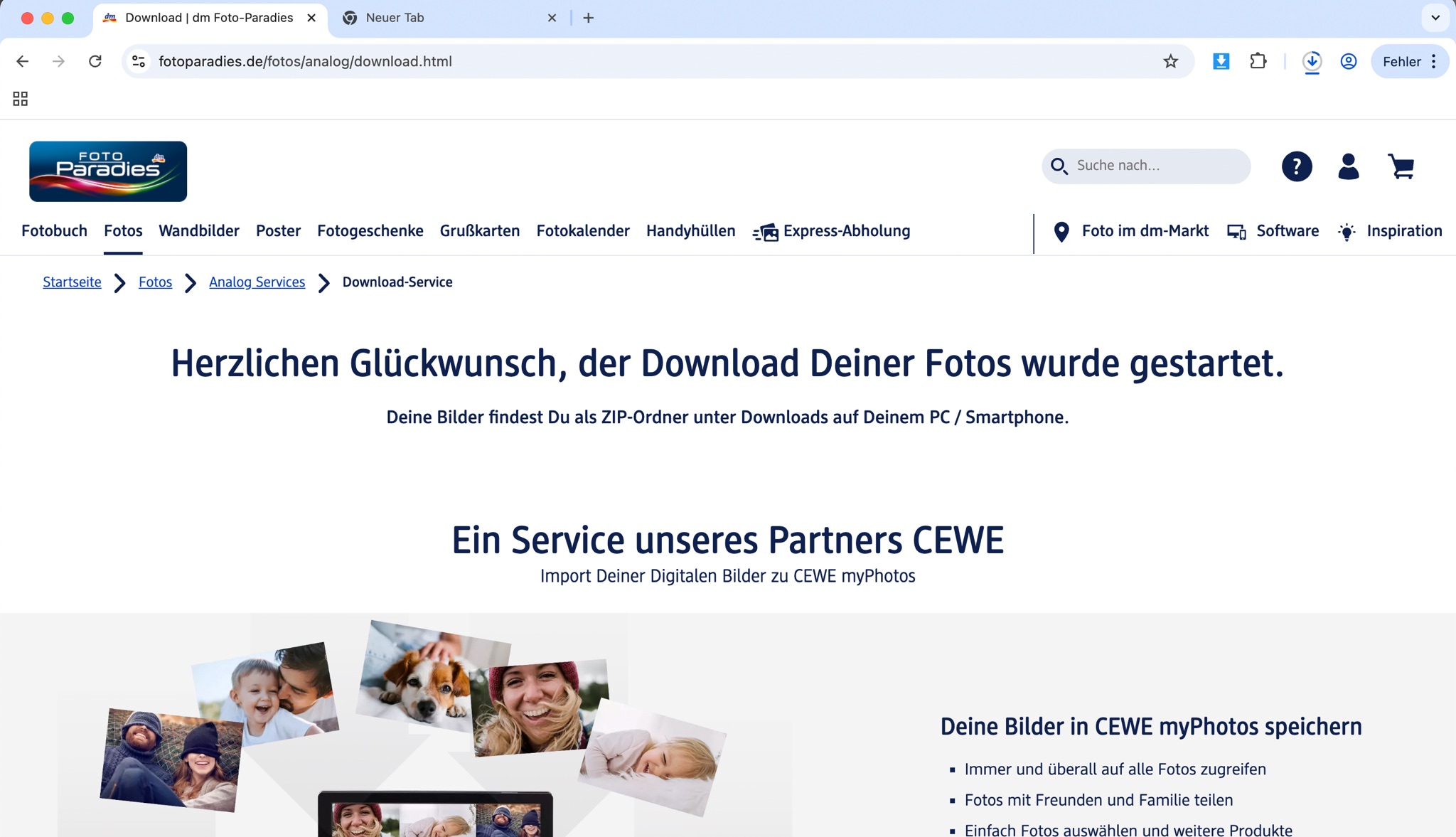Go back with browser back arrow
This screenshot has width=1456, height=837.
click(x=22, y=61)
